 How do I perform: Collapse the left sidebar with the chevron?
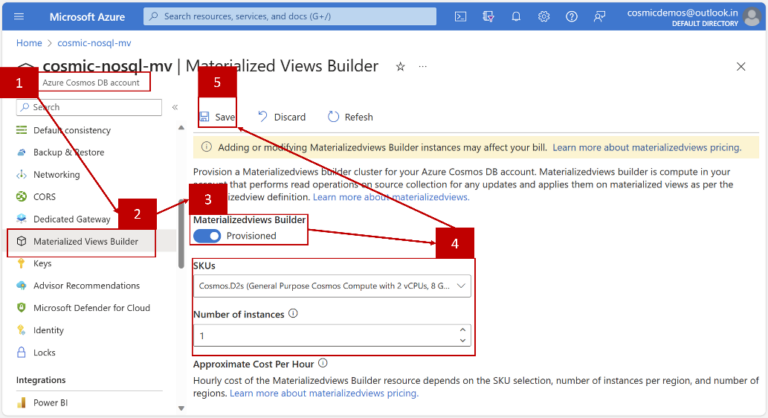tap(175, 107)
